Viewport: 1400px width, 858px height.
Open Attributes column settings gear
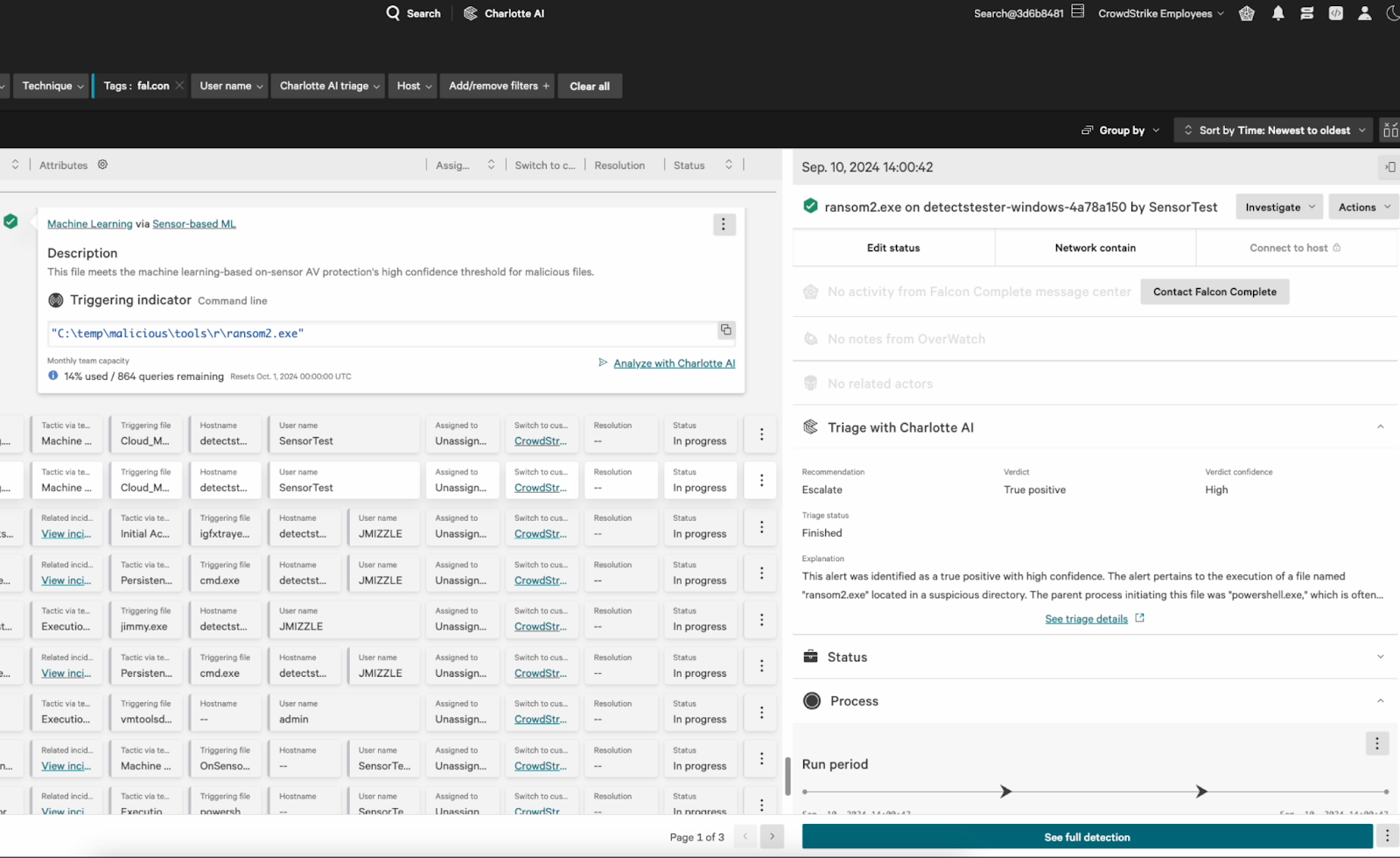[x=102, y=165]
